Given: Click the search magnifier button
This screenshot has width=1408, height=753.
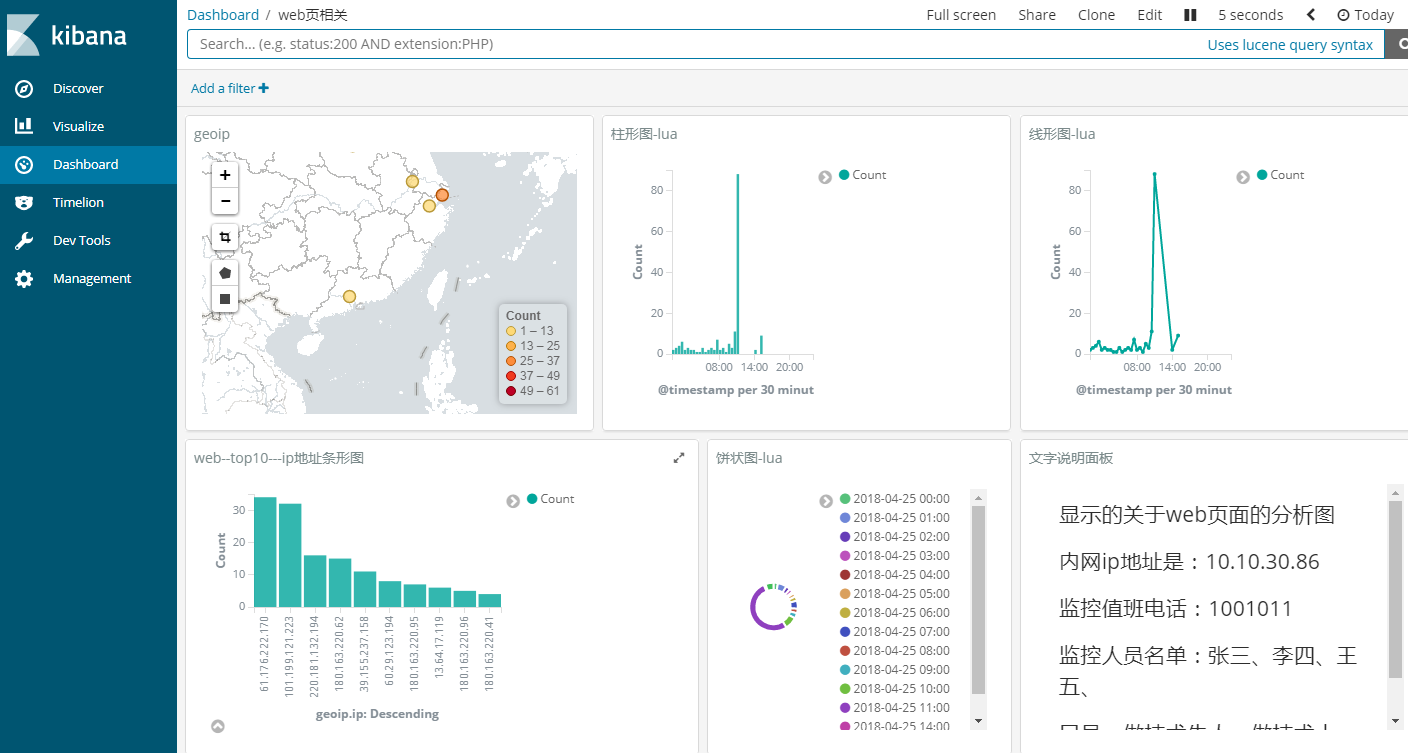Looking at the screenshot, I should click(1399, 44).
